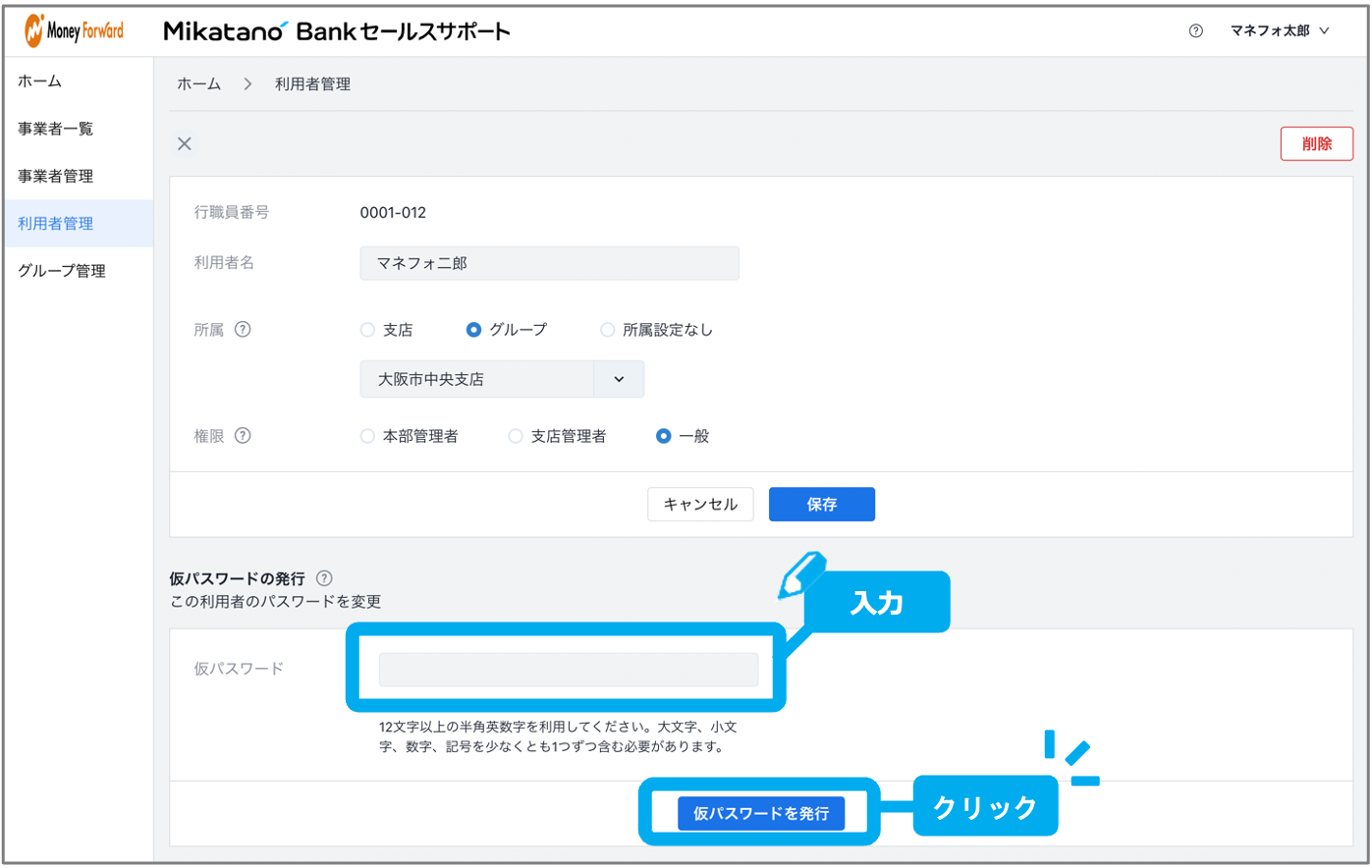Click the 利用者管理 breadcrumb text
The height and width of the screenshot is (868, 1372).
(x=312, y=84)
